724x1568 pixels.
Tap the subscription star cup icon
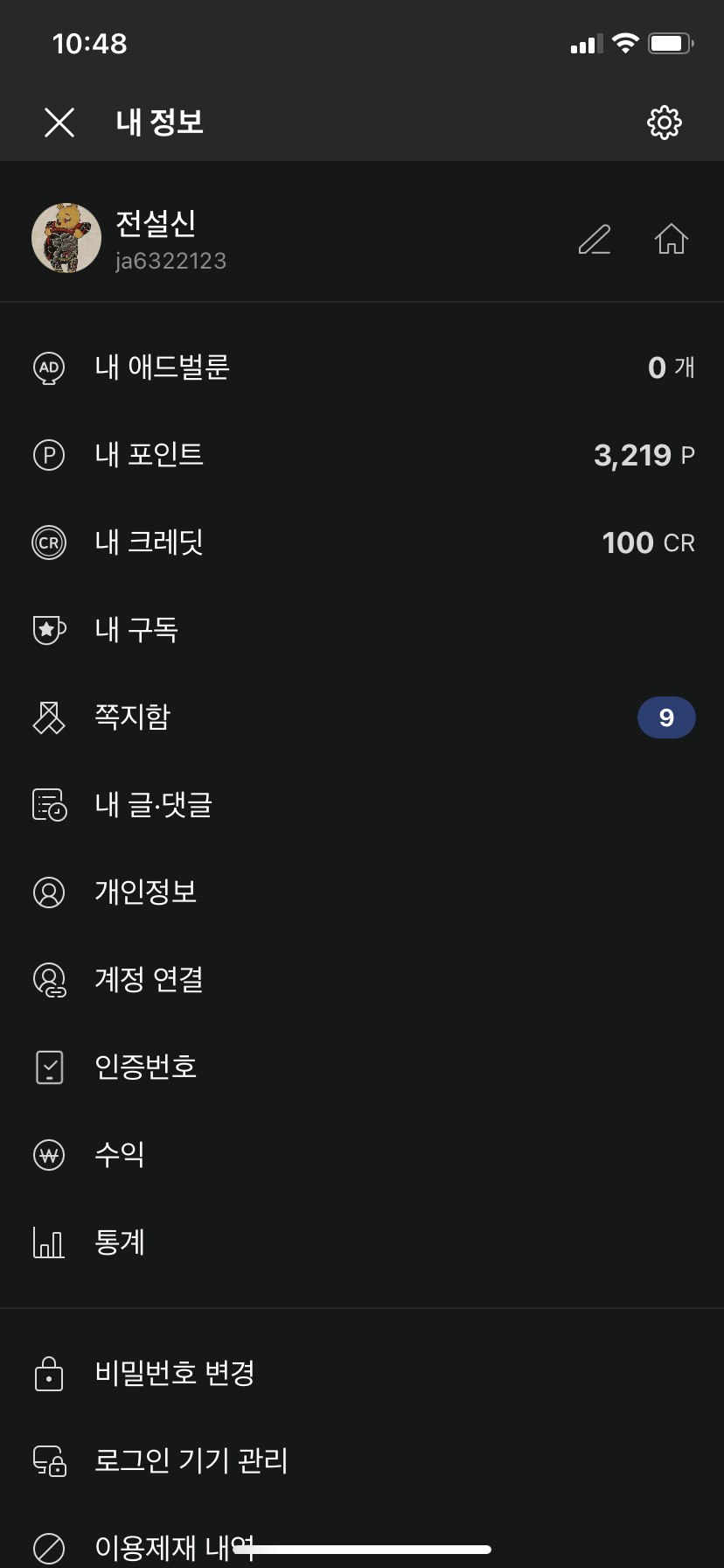(49, 630)
